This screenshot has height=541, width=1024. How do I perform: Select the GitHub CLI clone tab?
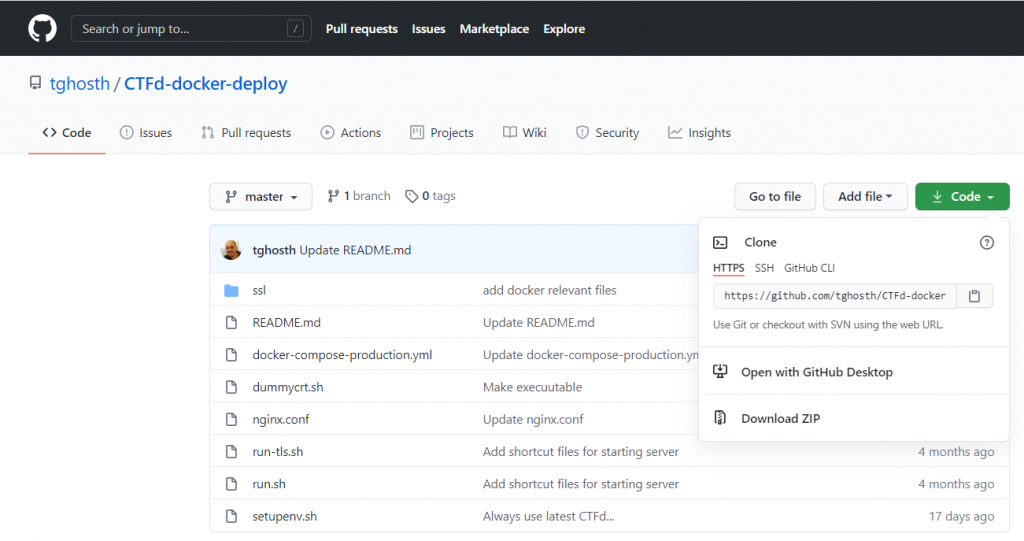[809, 268]
